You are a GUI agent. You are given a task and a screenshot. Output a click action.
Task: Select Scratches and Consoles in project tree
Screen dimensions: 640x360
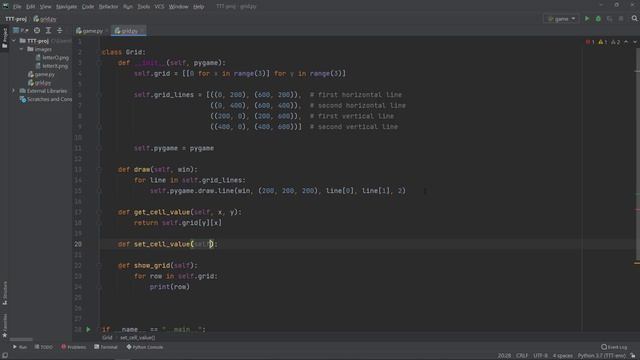[46, 99]
